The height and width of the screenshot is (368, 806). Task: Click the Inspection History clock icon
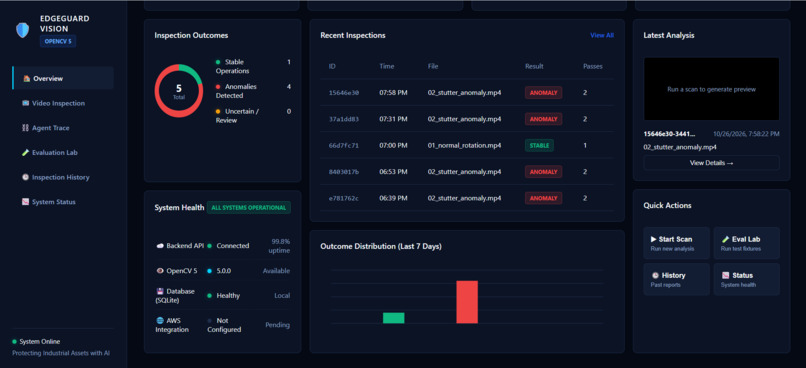pos(25,177)
